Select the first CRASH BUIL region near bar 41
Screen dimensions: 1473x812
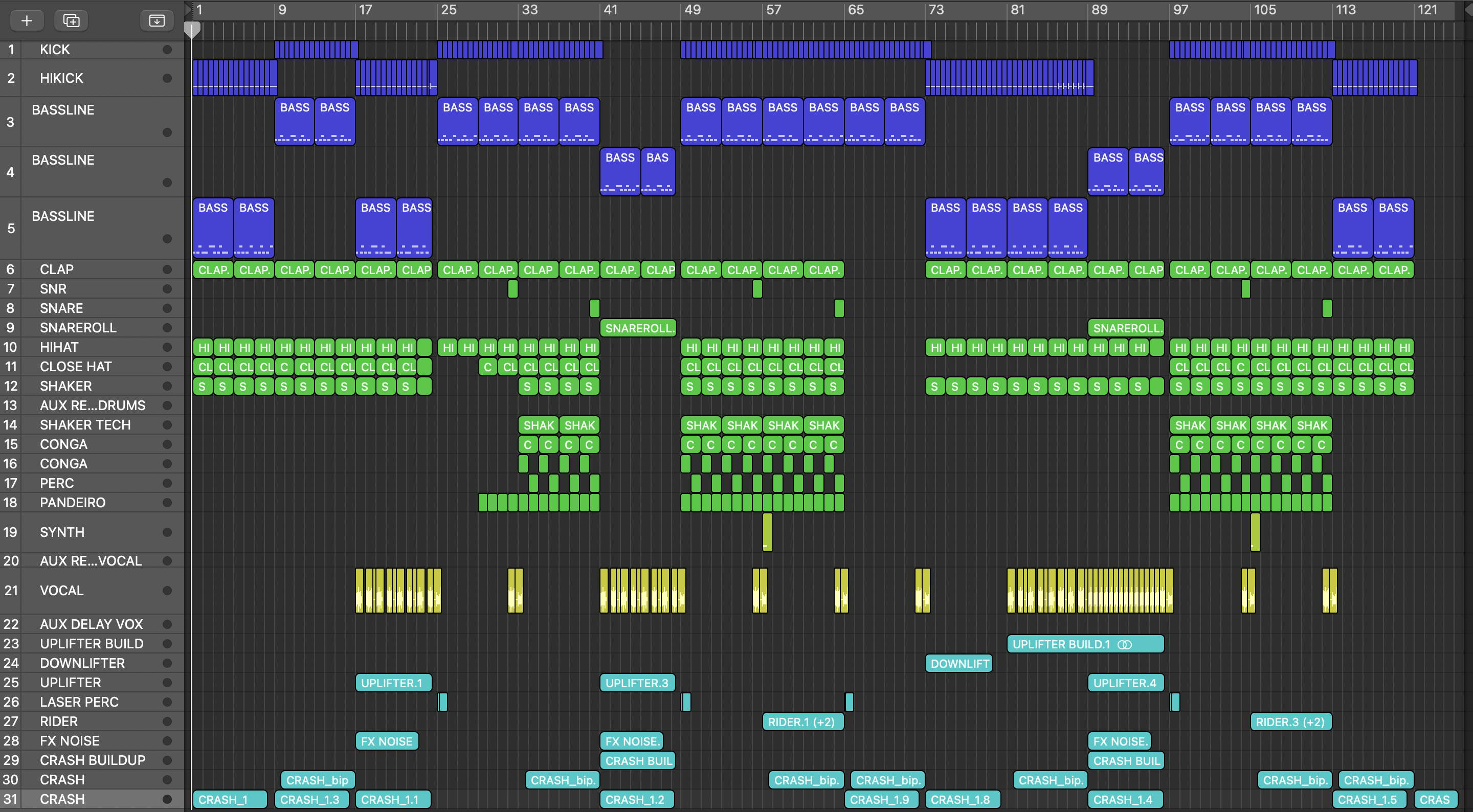click(638, 760)
